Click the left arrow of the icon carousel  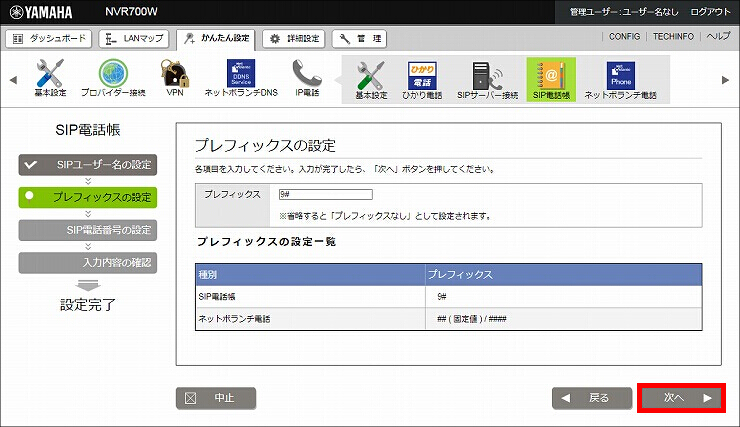coord(13,80)
